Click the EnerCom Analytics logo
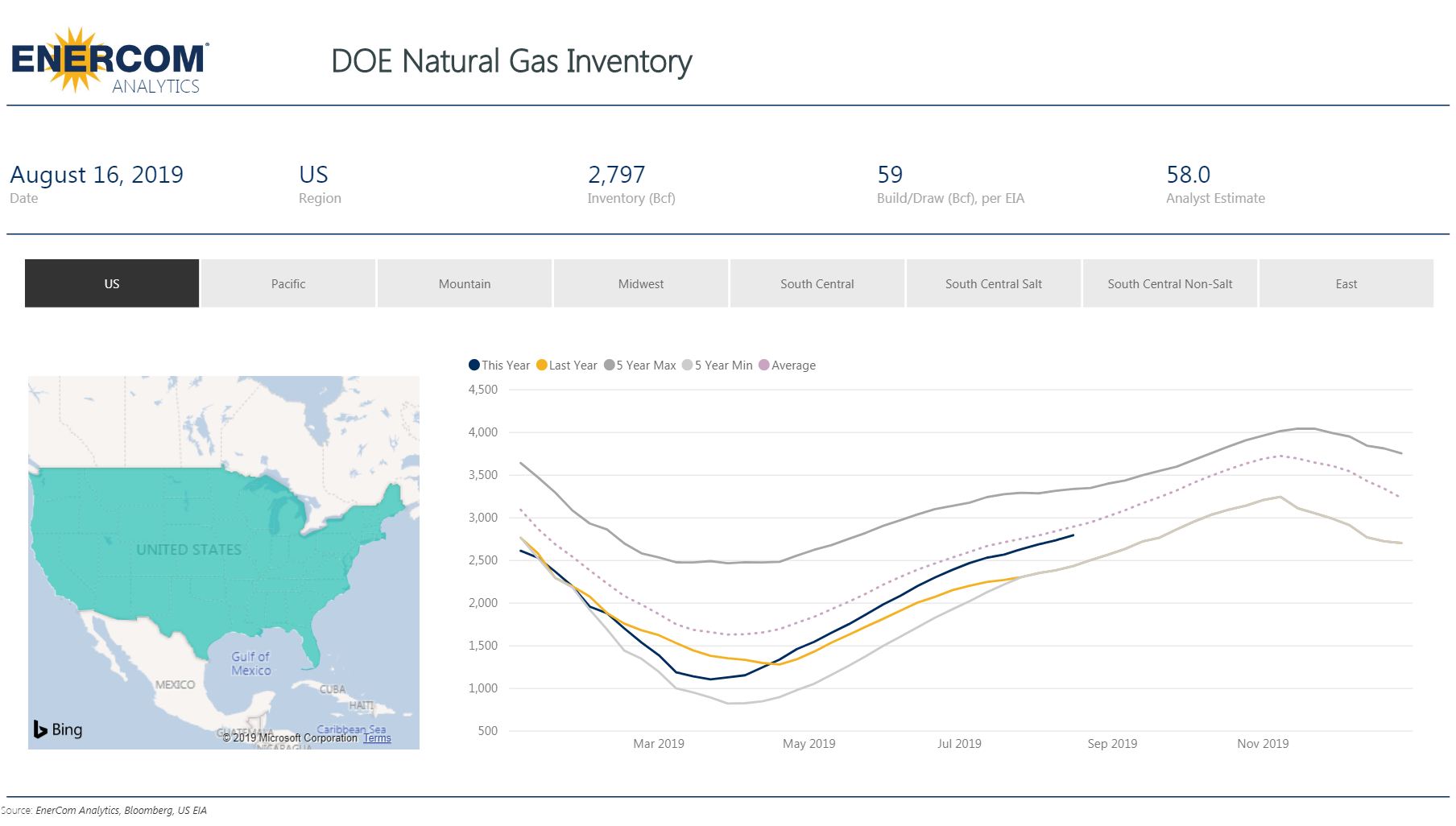Screen dimensions: 1456x826 pyautogui.click(x=110, y=61)
